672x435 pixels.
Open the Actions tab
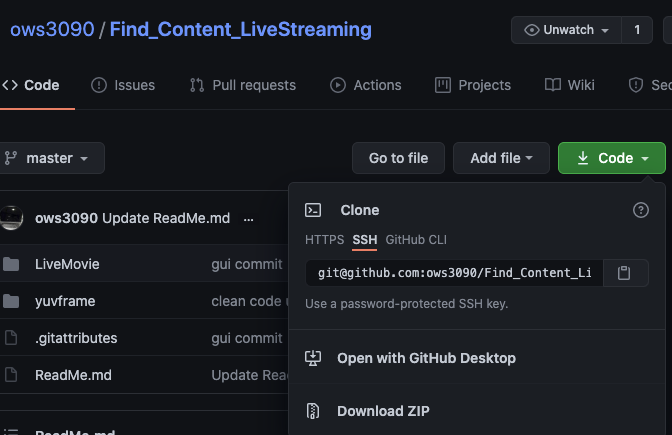[x=366, y=85]
